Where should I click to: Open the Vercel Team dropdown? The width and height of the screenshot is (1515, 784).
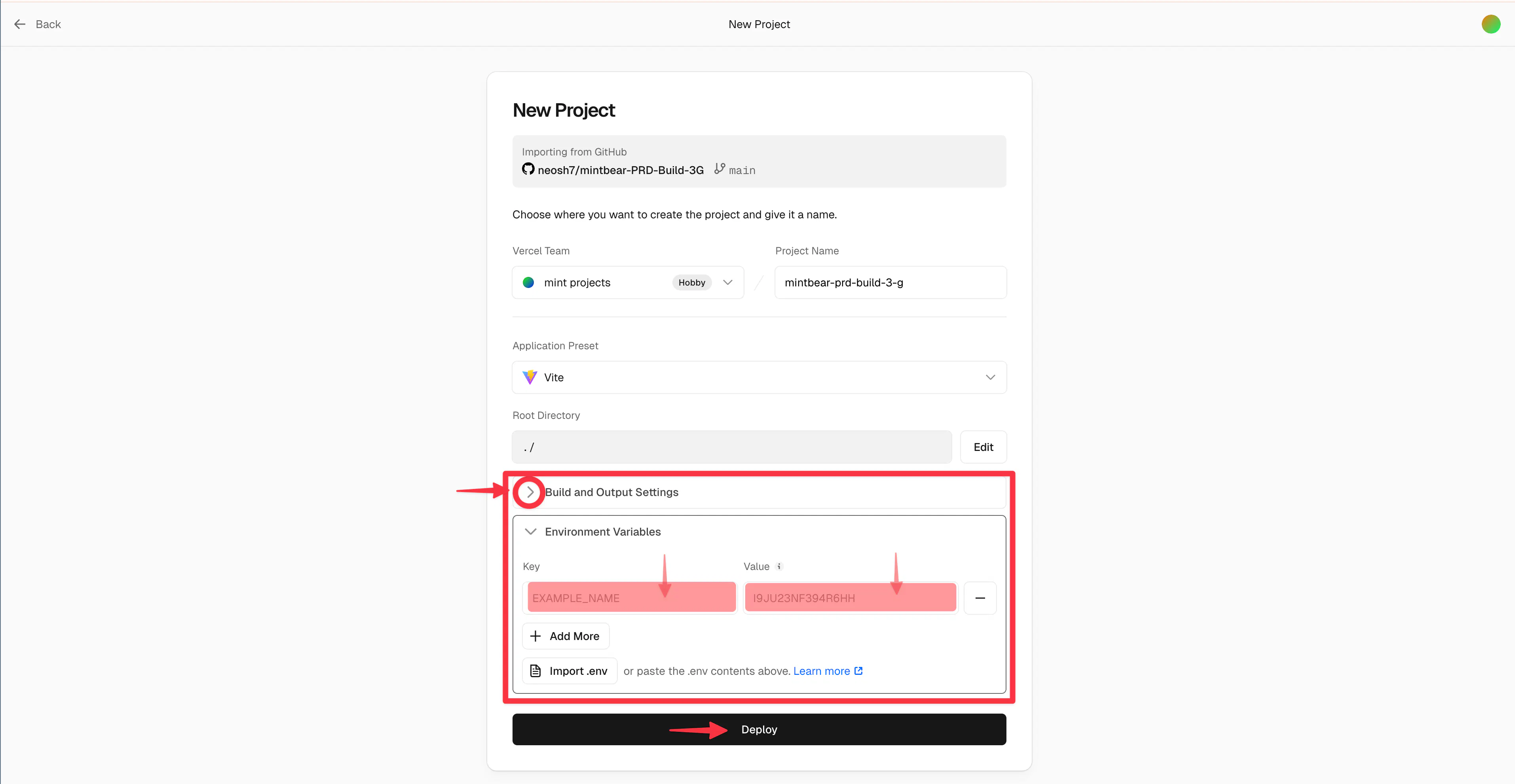coord(628,283)
